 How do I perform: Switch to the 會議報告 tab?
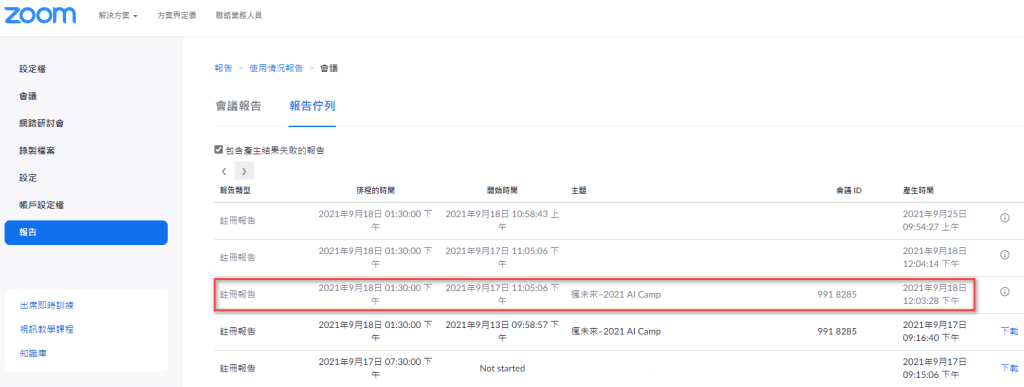coord(238,106)
